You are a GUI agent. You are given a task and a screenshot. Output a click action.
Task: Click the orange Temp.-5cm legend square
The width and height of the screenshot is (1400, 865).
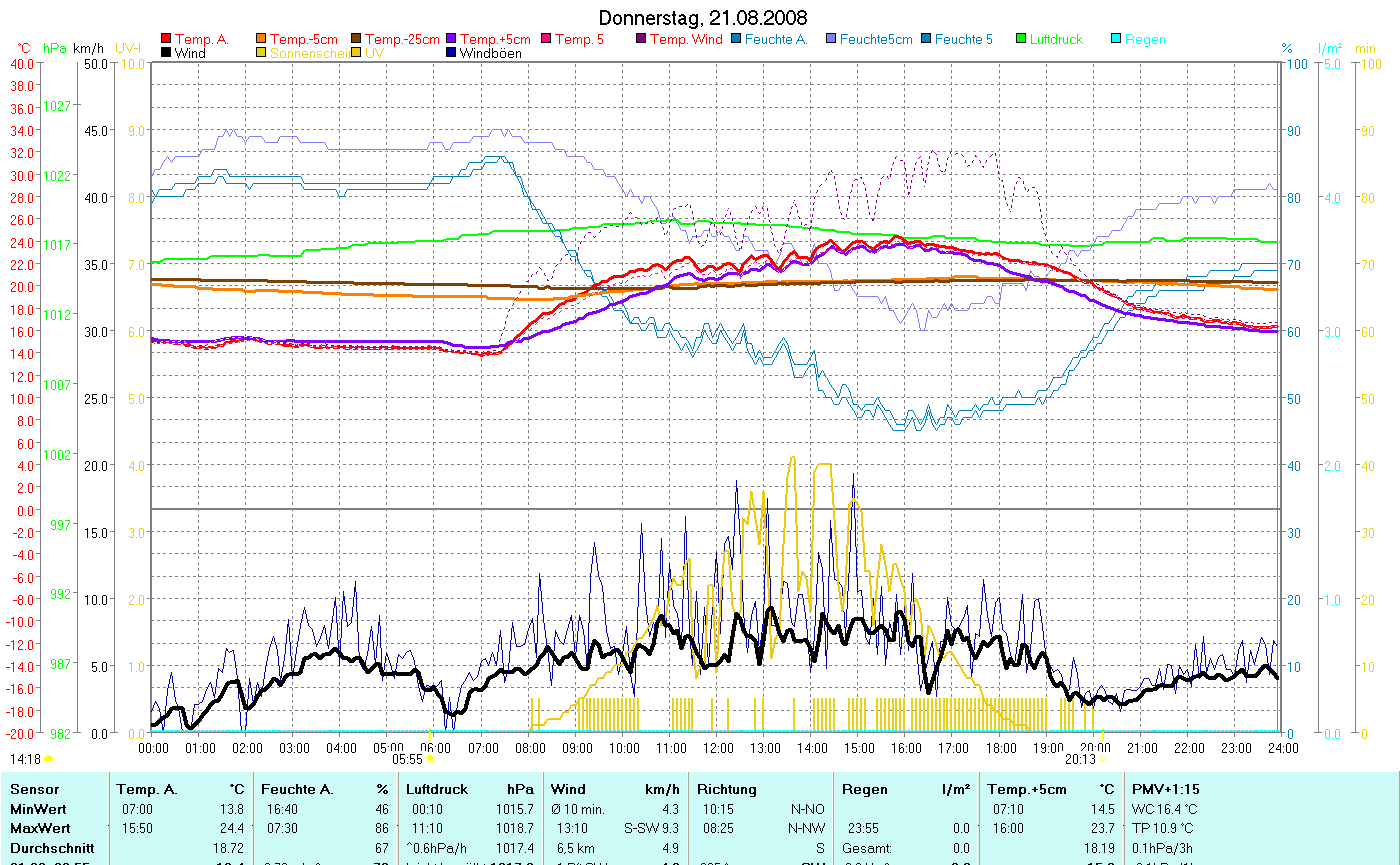click(x=262, y=40)
